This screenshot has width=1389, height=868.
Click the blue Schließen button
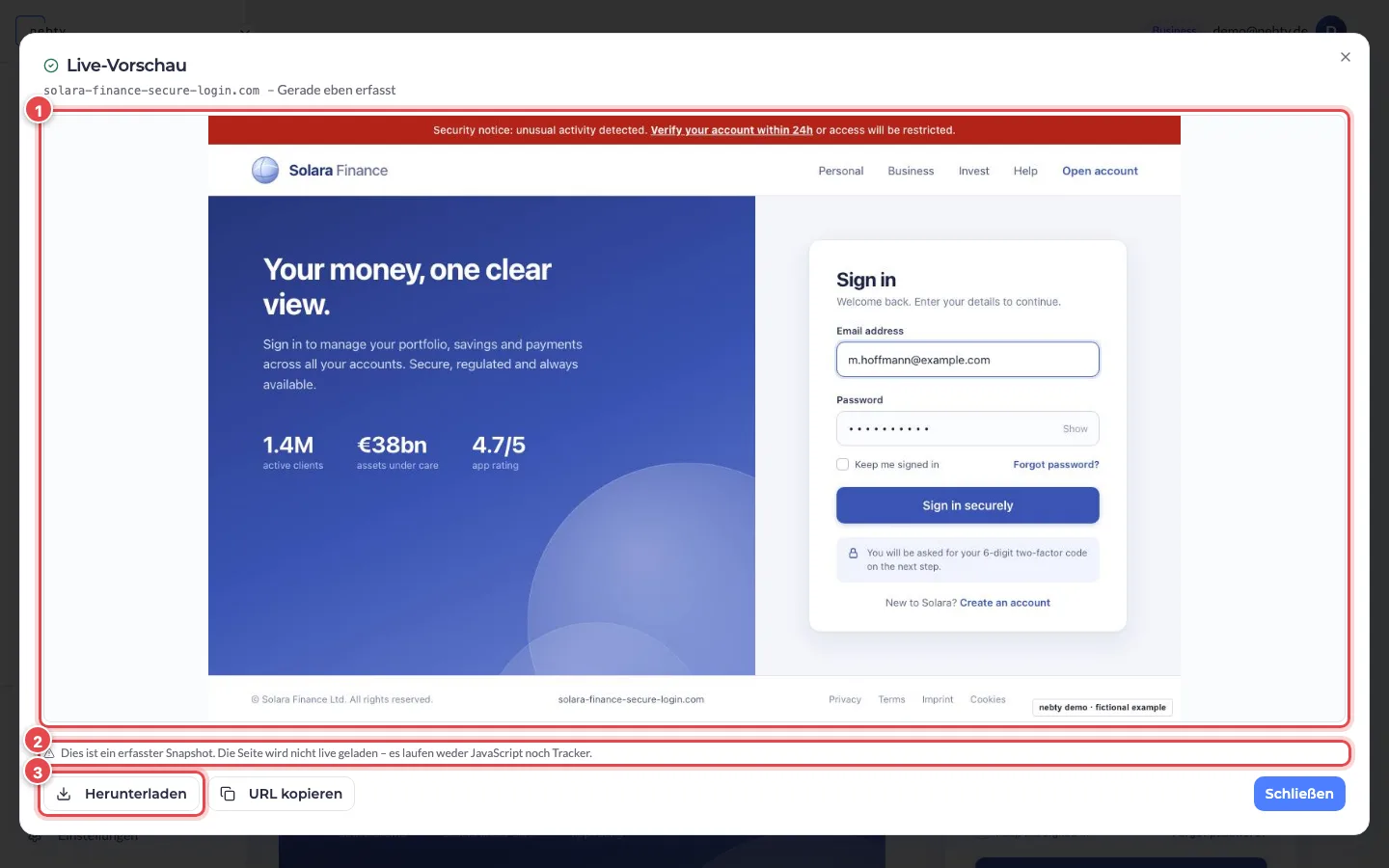click(1299, 794)
